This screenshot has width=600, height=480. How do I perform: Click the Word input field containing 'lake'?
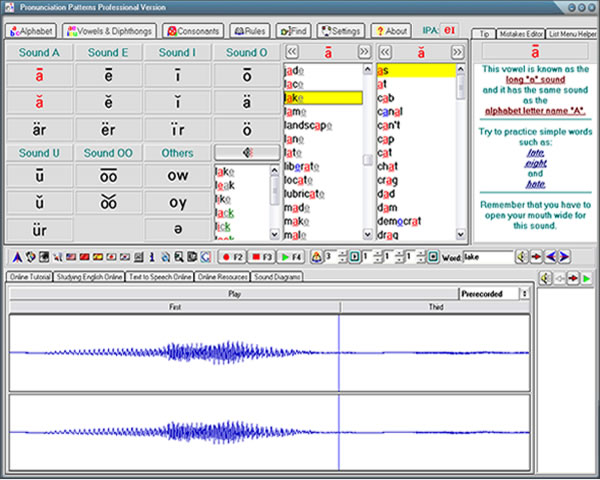pyautogui.click(x=488, y=257)
